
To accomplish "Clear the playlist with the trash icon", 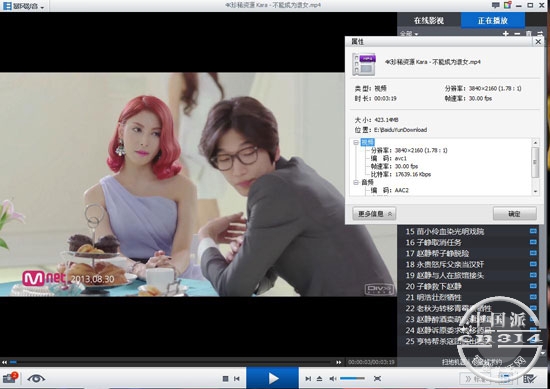I will (529, 34).
